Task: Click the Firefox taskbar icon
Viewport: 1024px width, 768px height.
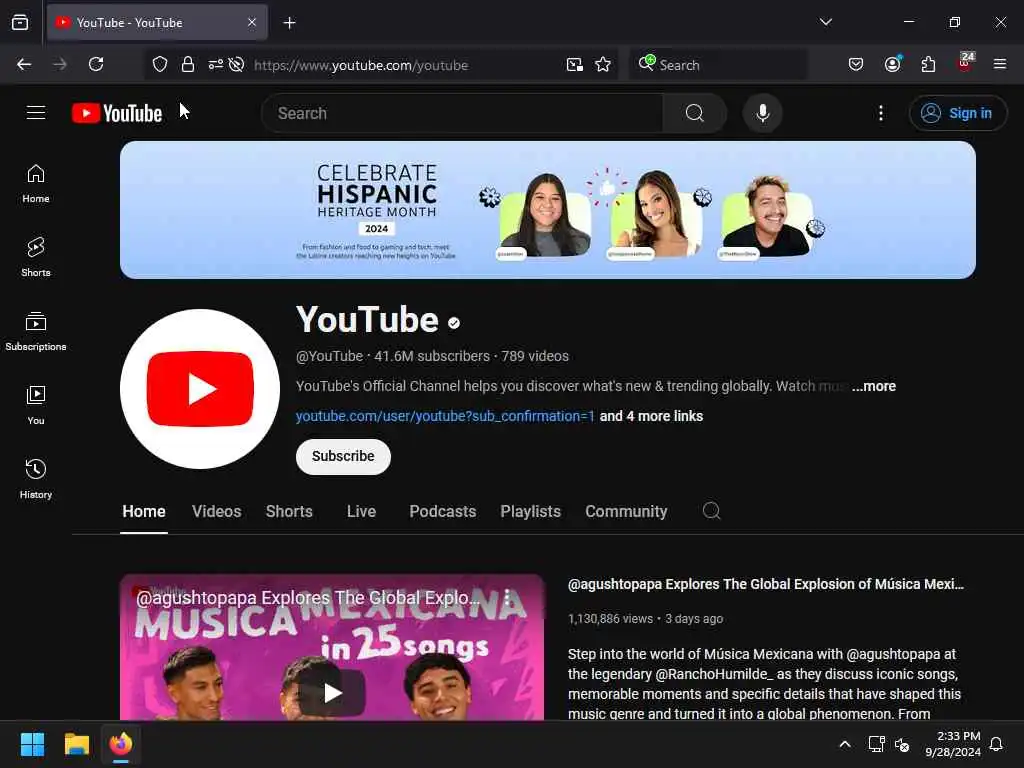Action: [x=121, y=744]
